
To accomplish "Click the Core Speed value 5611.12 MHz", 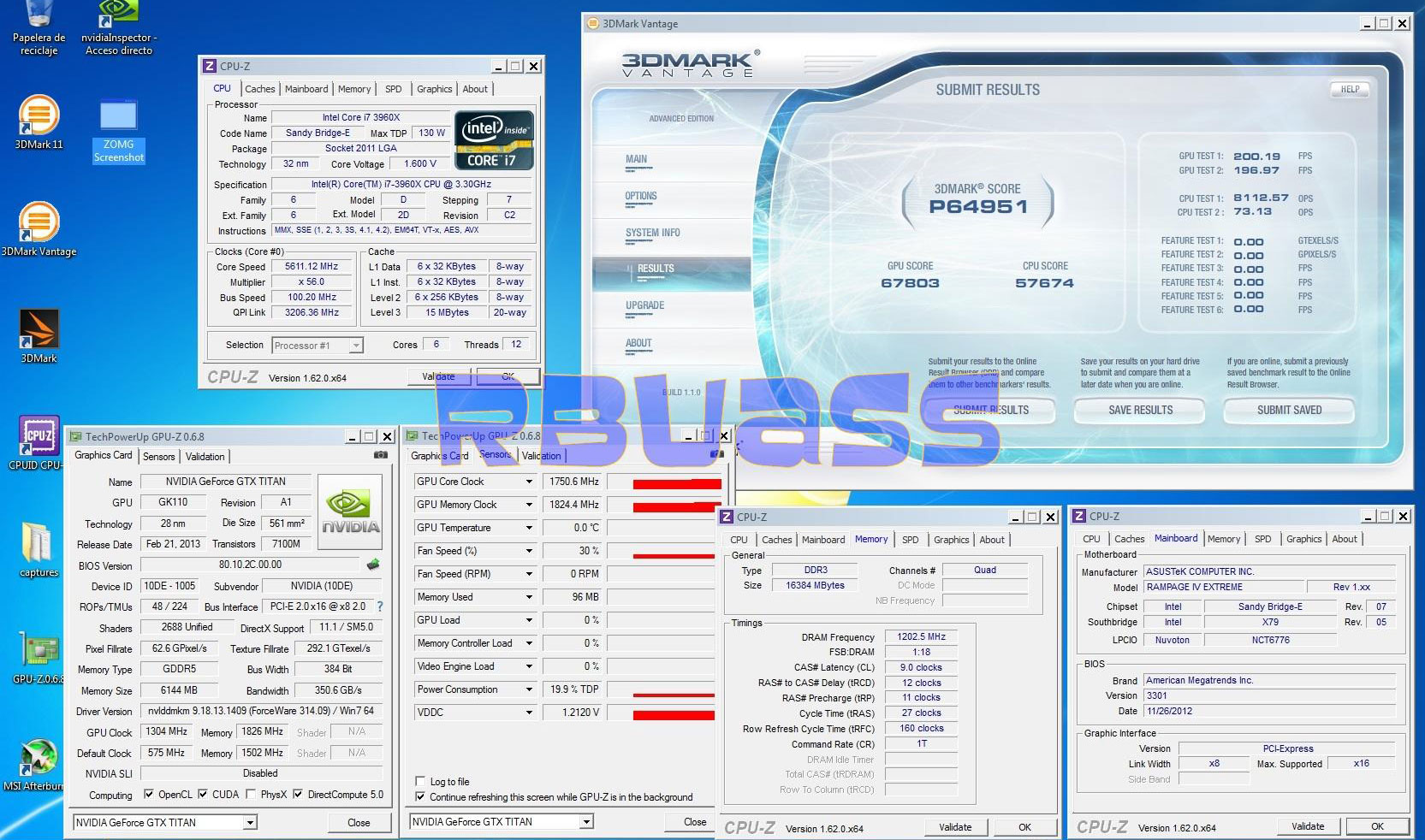I will (x=312, y=267).
